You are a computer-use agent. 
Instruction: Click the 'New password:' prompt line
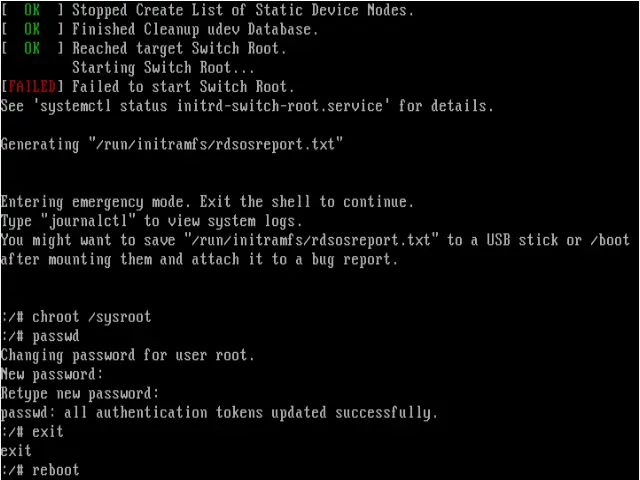[x=52, y=374]
